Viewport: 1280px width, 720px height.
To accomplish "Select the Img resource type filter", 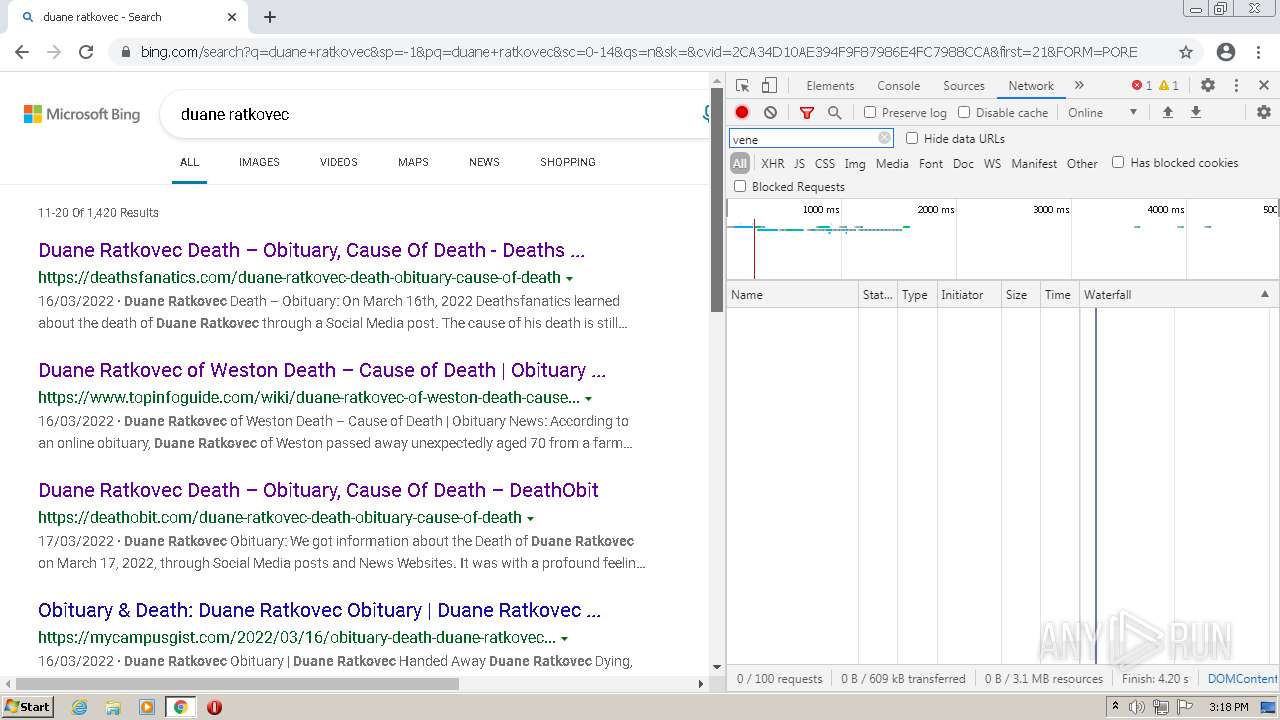I will [x=855, y=163].
